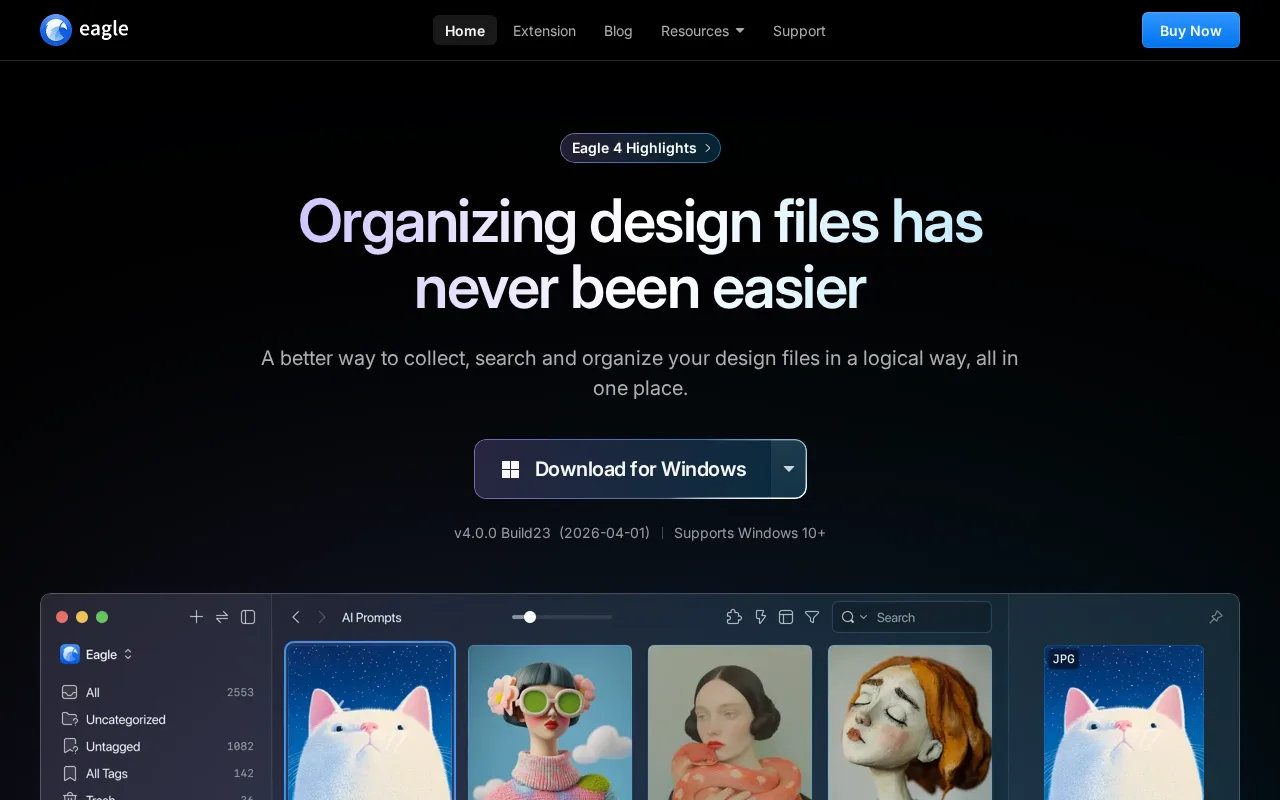The image size is (1280, 800).
Task: Click the Supports Windows 10+ text
Action: point(750,533)
